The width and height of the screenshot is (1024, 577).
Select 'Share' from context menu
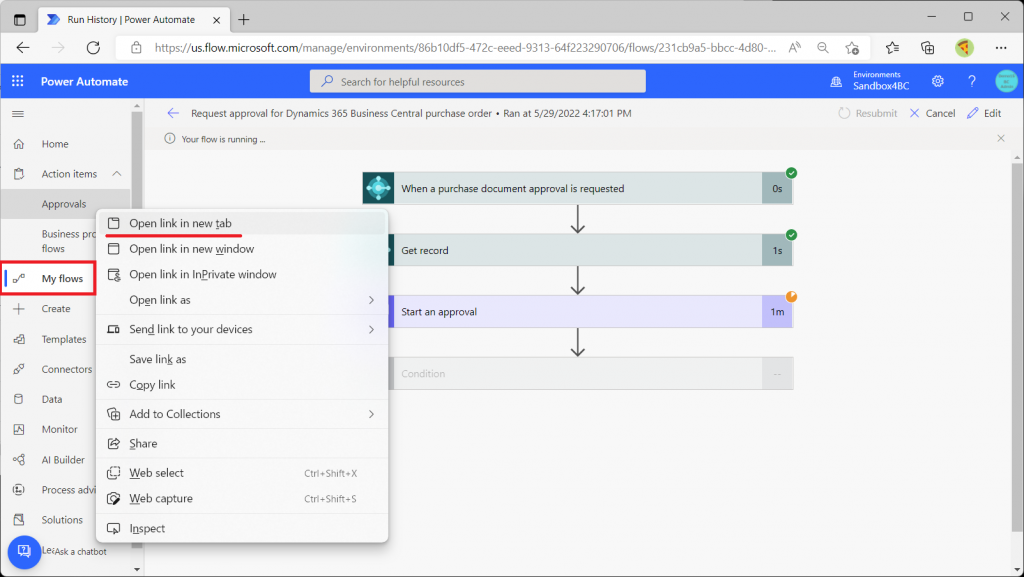242,443
